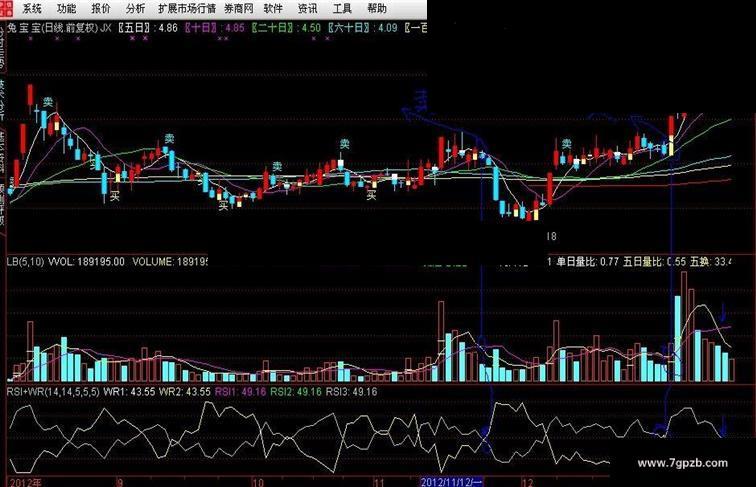
Task: Click the WR1: 43.55 value
Action: click(x=129, y=391)
